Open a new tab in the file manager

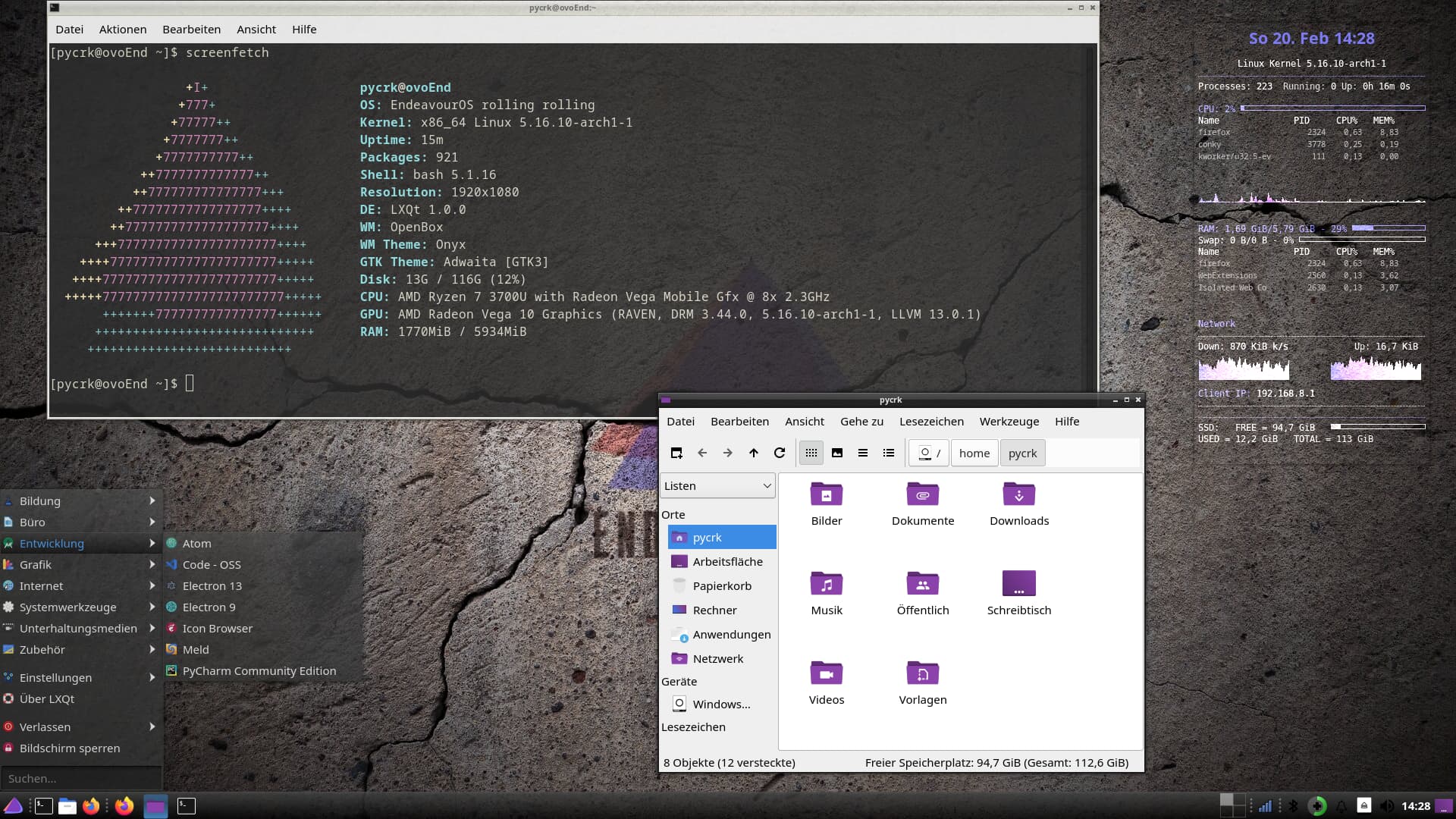(x=676, y=453)
